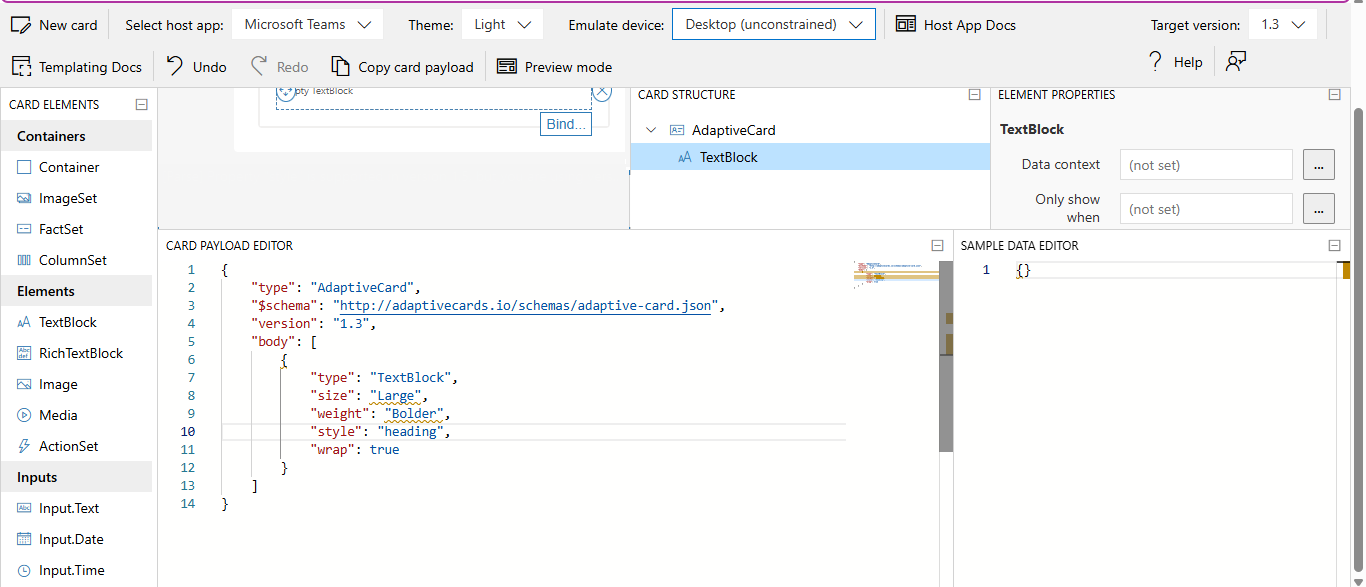
Task: Collapse the AdaptiveCard tree node
Action: 652,130
